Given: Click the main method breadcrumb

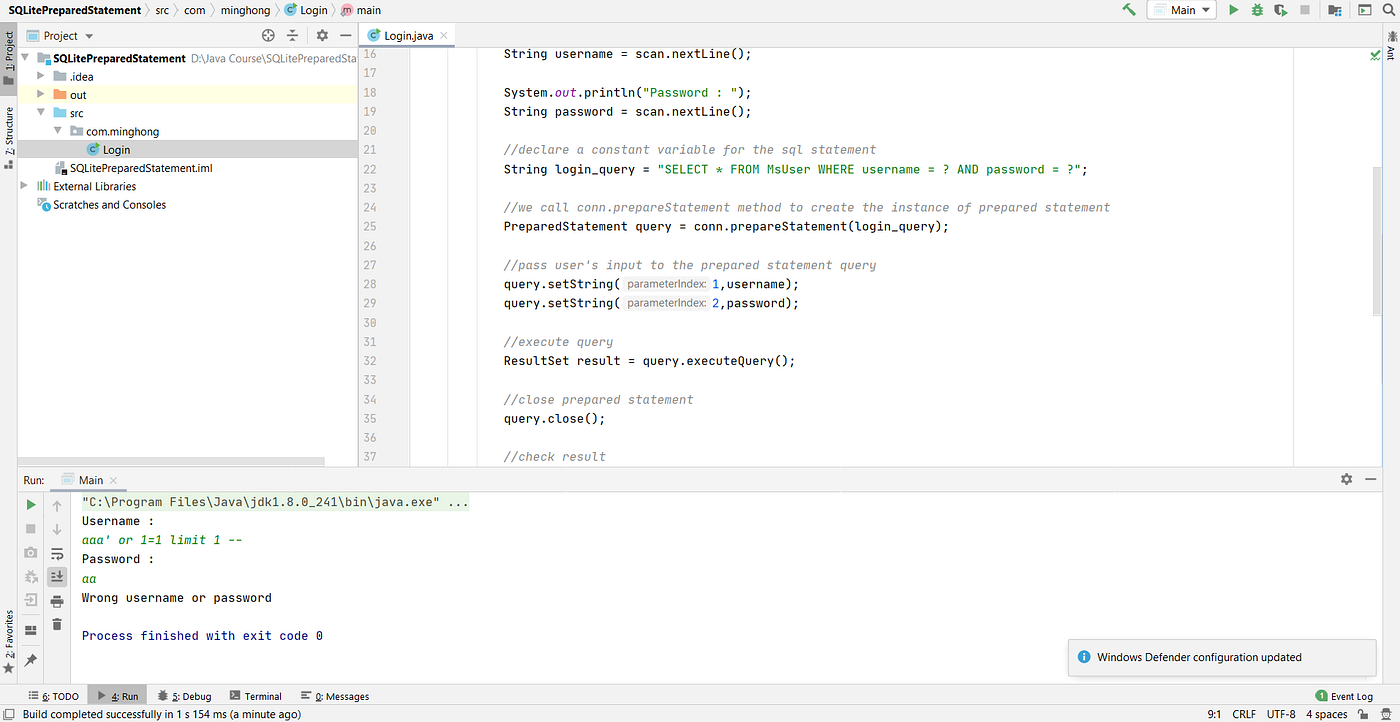Looking at the screenshot, I should 360,10.
